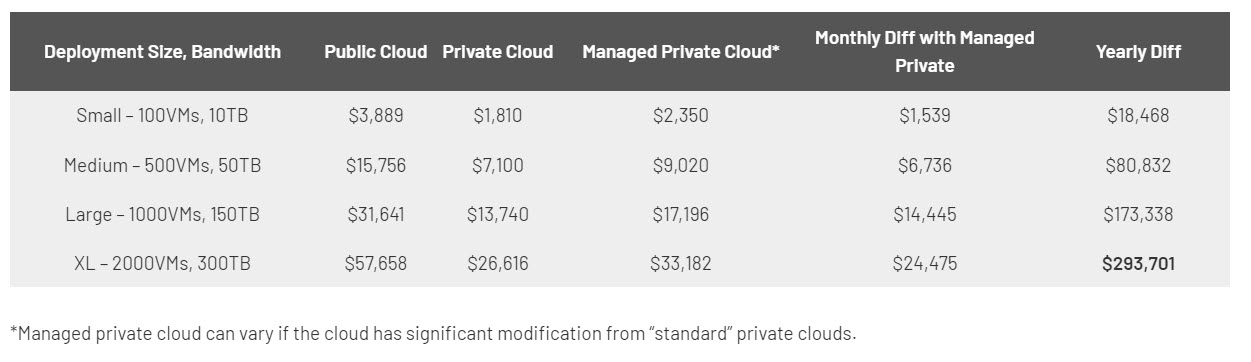Image resolution: width=1251 pixels, height=362 pixels.
Task: Select the $7,100 private cloud value
Action: (x=497, y=165)
